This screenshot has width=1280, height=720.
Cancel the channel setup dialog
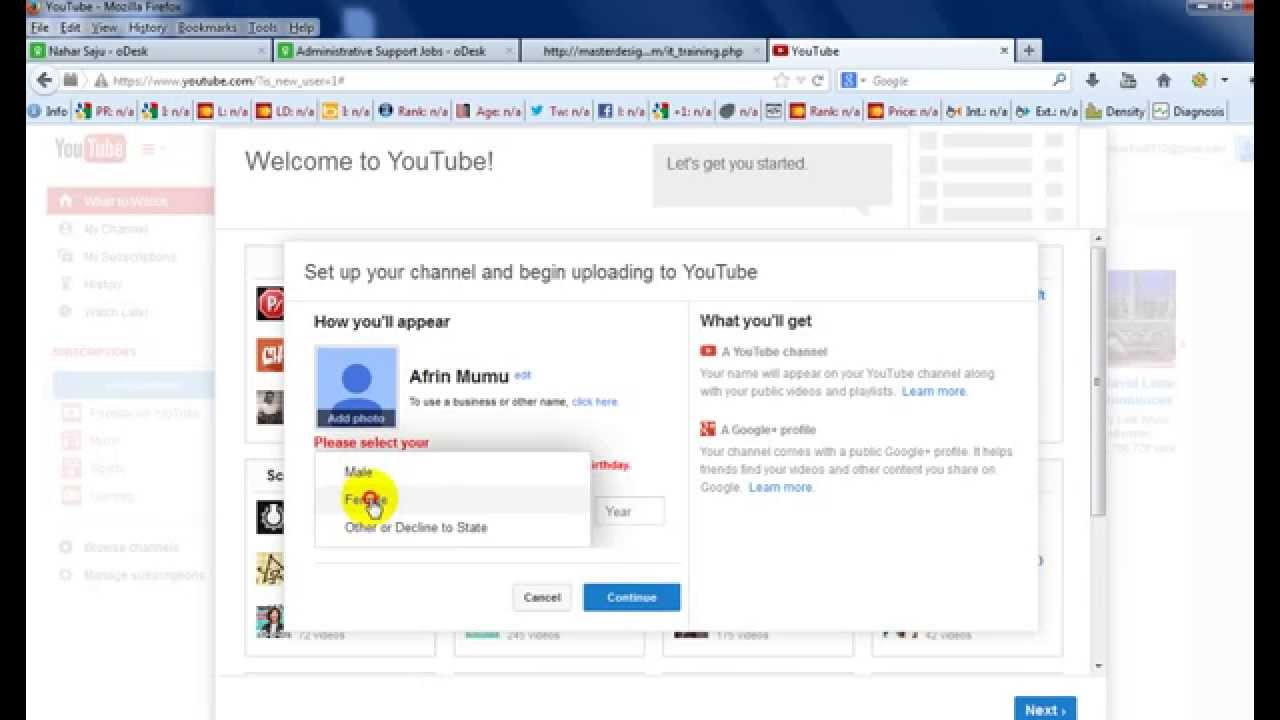click(542, 597)
